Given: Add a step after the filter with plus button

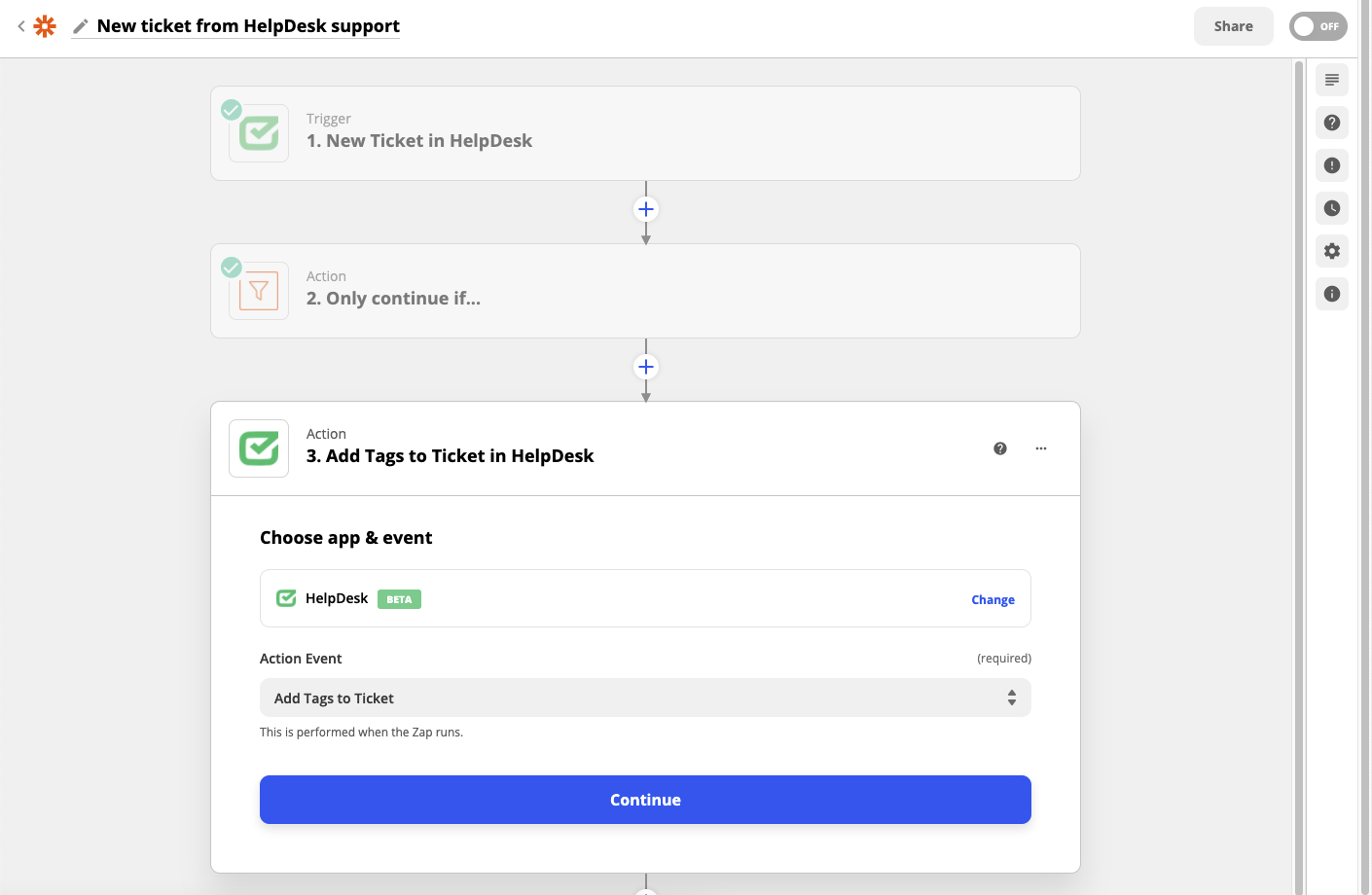Looking at the screenshot, I should click(646, 367).
